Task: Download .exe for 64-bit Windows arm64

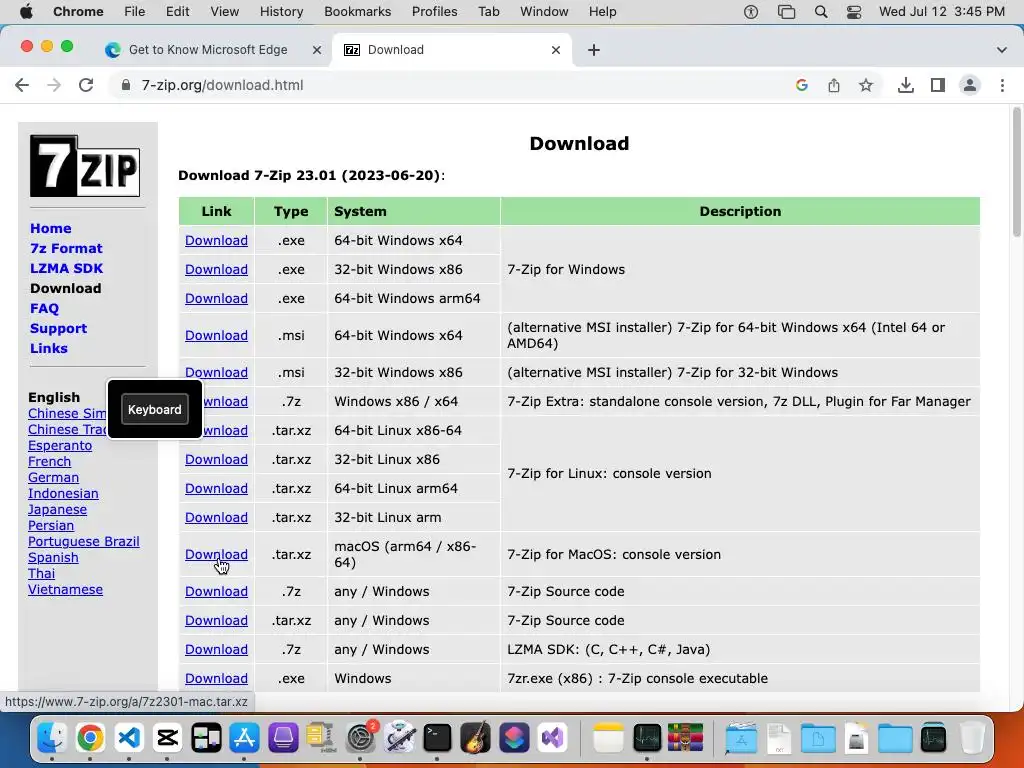Action: (216, 298)
